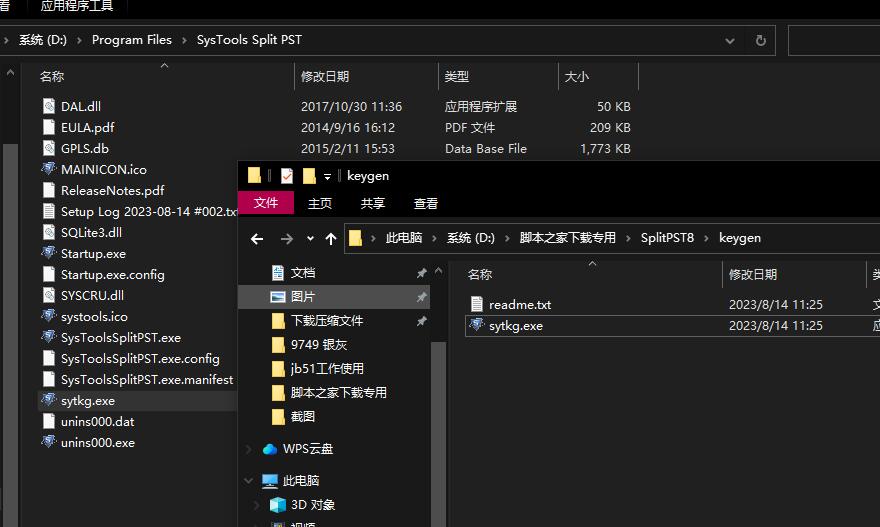Unpin 下载压缩文件 from quick access

(421, 321)
